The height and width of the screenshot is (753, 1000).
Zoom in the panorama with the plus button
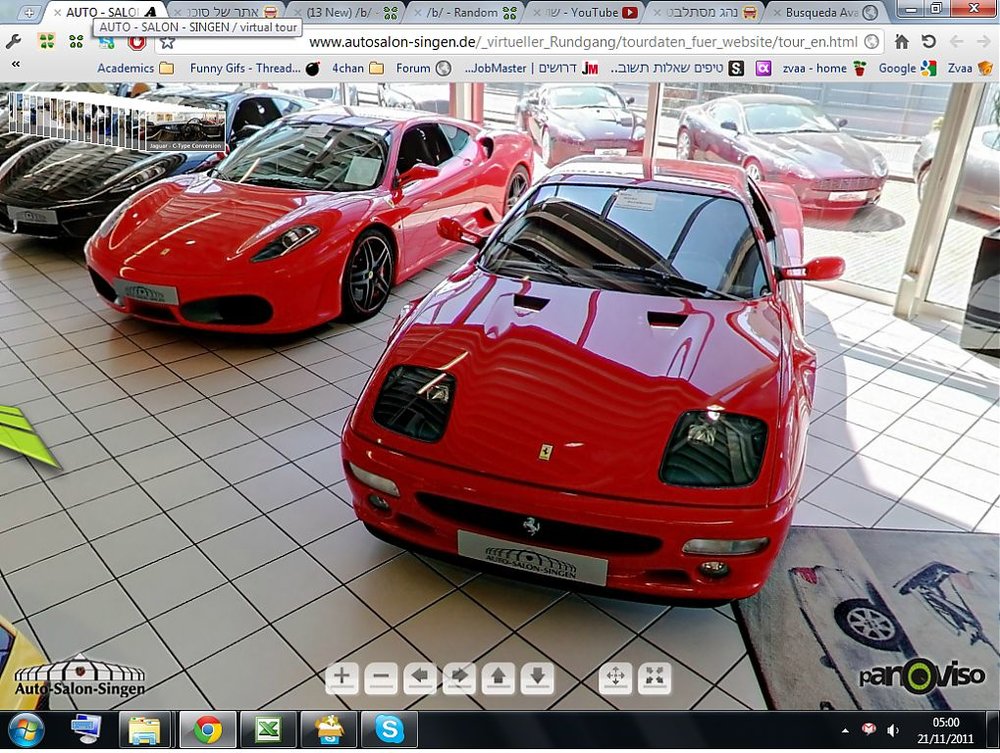(342, 677)
